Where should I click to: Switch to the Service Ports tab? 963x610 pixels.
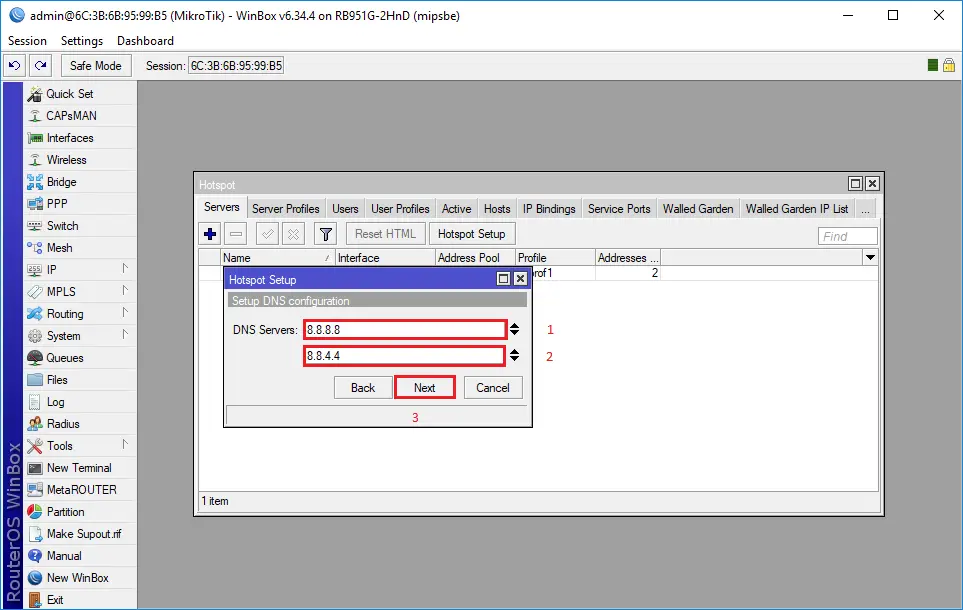point(619,209)
